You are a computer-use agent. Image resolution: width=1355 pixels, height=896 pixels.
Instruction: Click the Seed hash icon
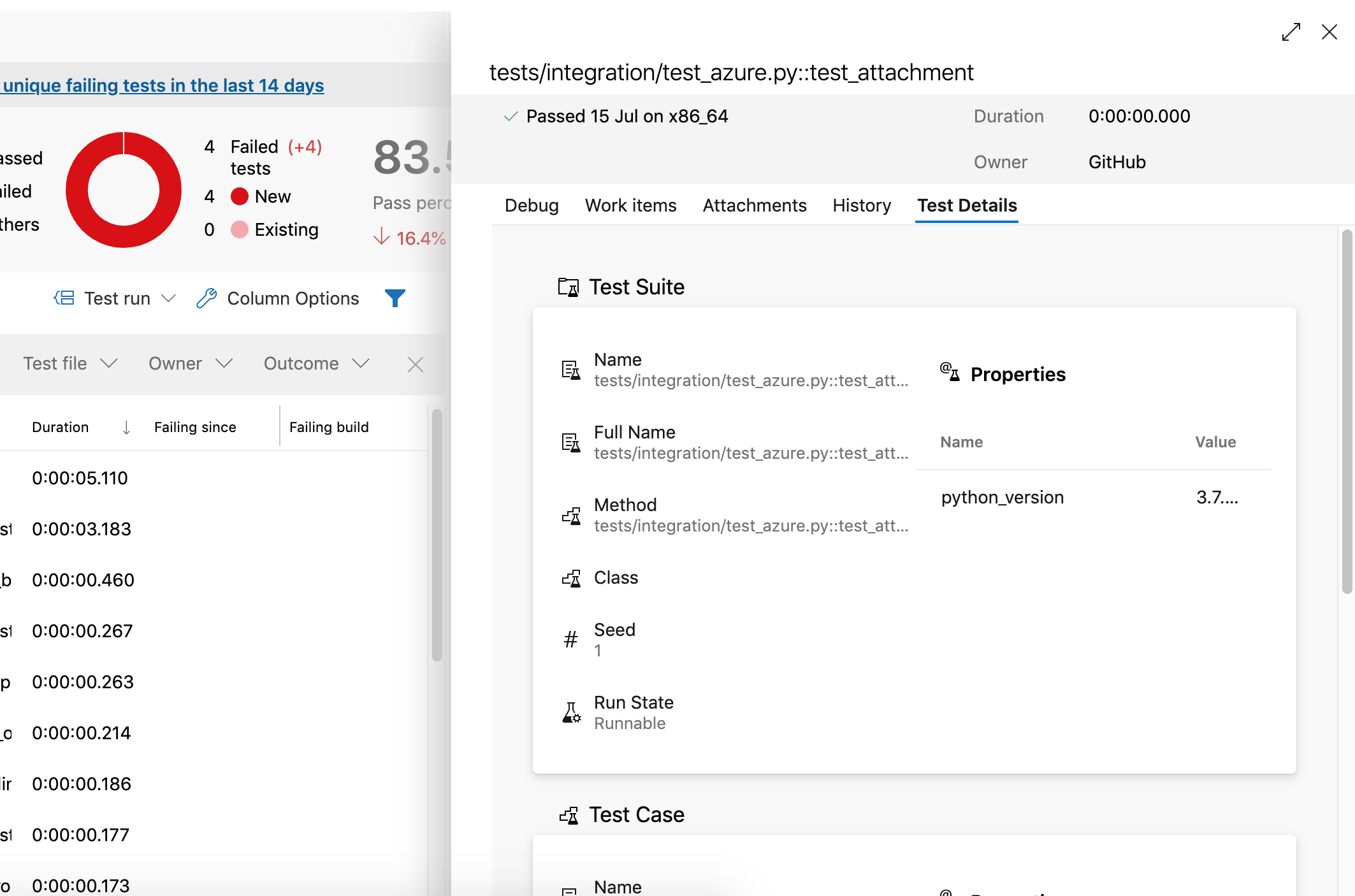coord(570,639)
